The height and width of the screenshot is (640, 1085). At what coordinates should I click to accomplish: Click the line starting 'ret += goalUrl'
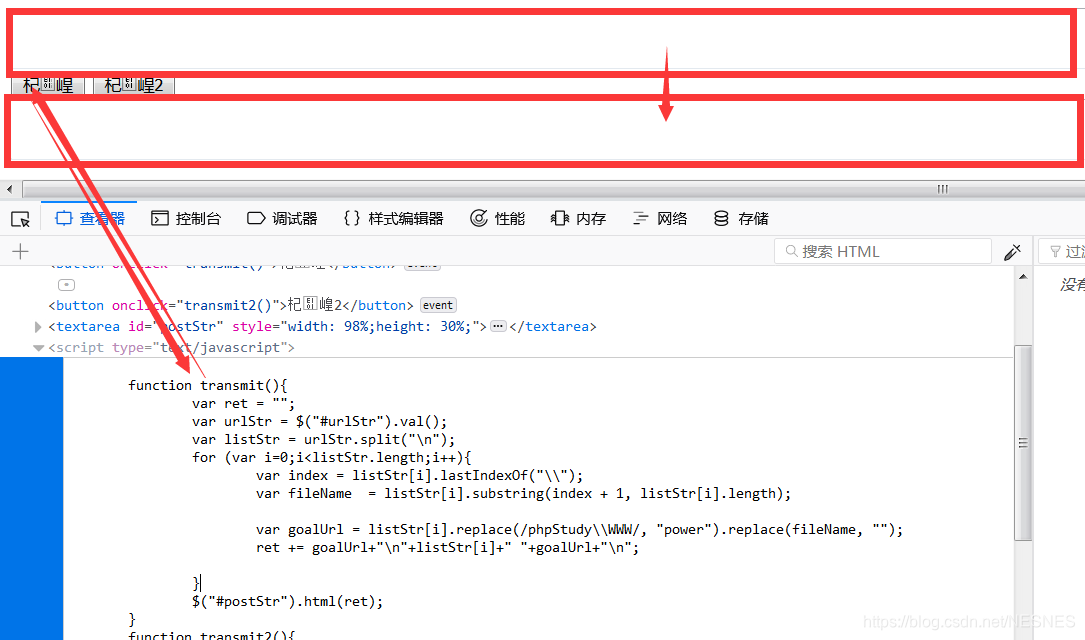[x=448, y=547]
